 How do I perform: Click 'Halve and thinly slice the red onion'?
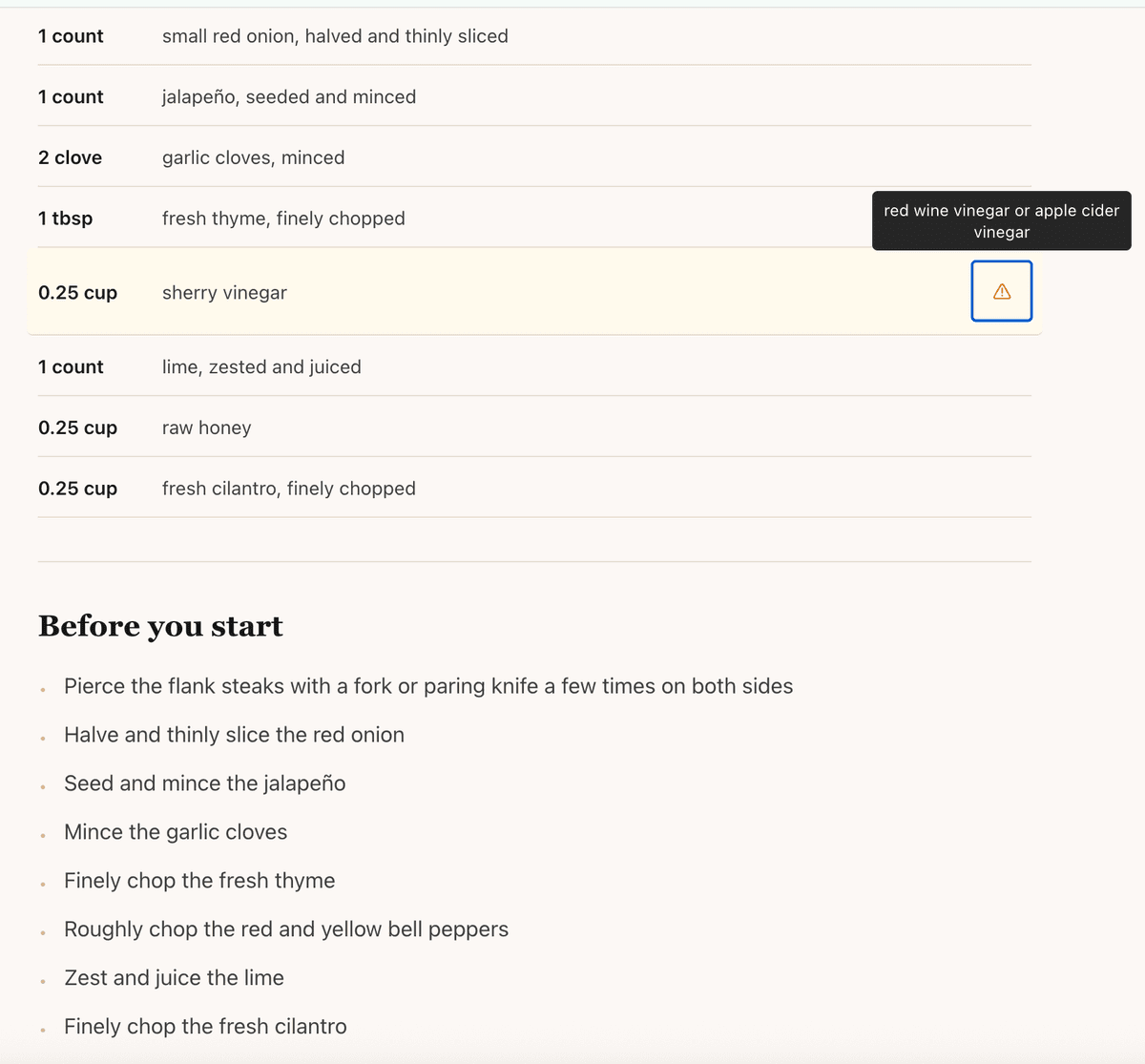click(234, 735)
